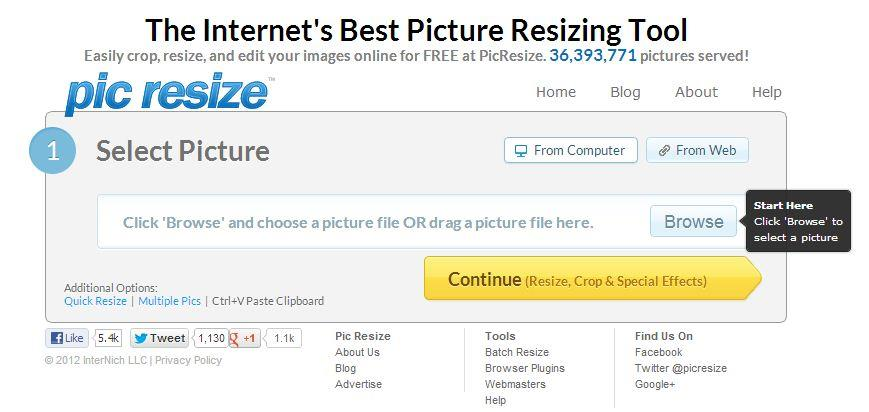Viewport: 869px width, 412px height.
Task: Select the From Computer option
Action: click(570, 150)
